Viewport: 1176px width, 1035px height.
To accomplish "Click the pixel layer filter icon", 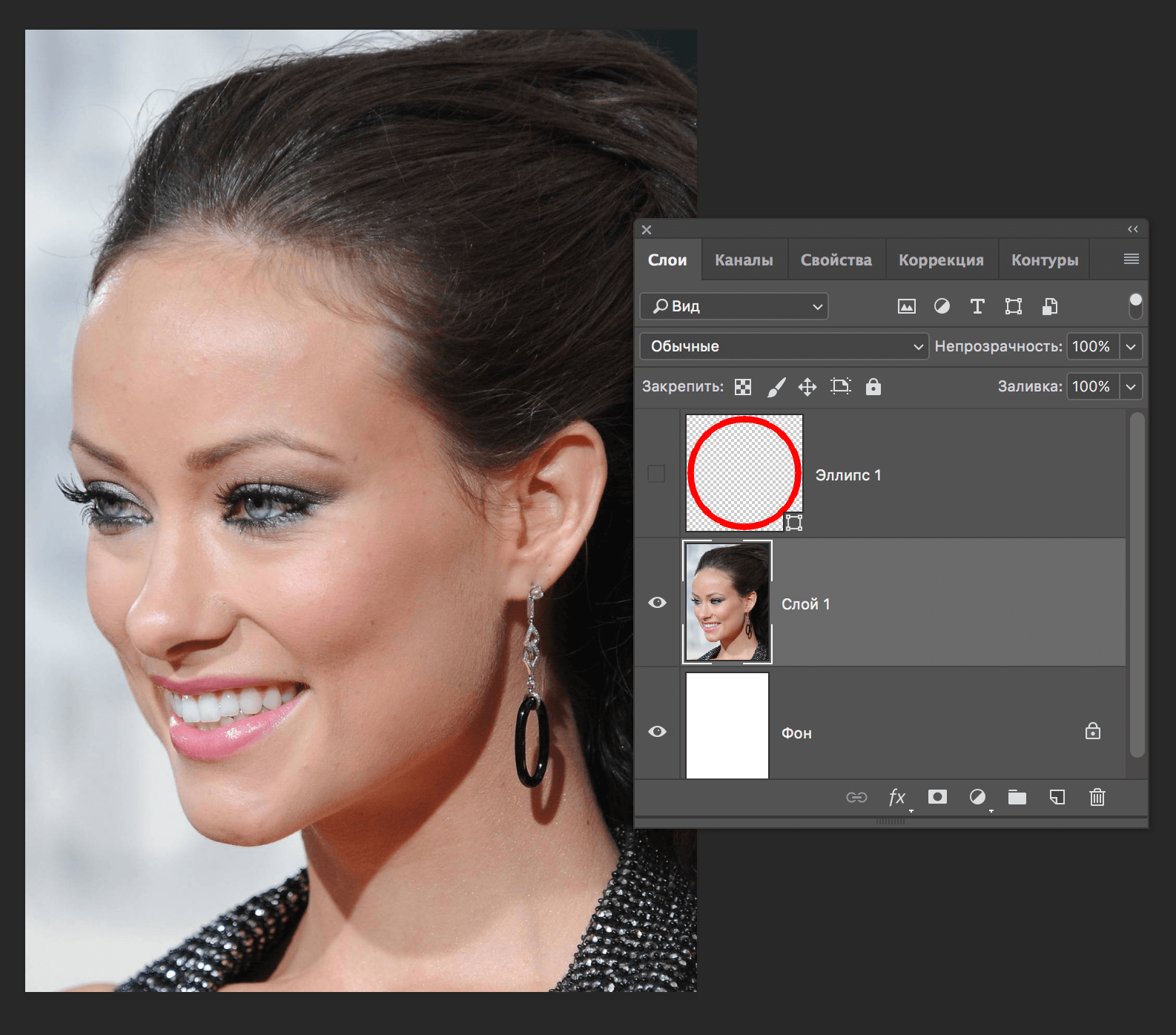I will click(x=906, y=306).
